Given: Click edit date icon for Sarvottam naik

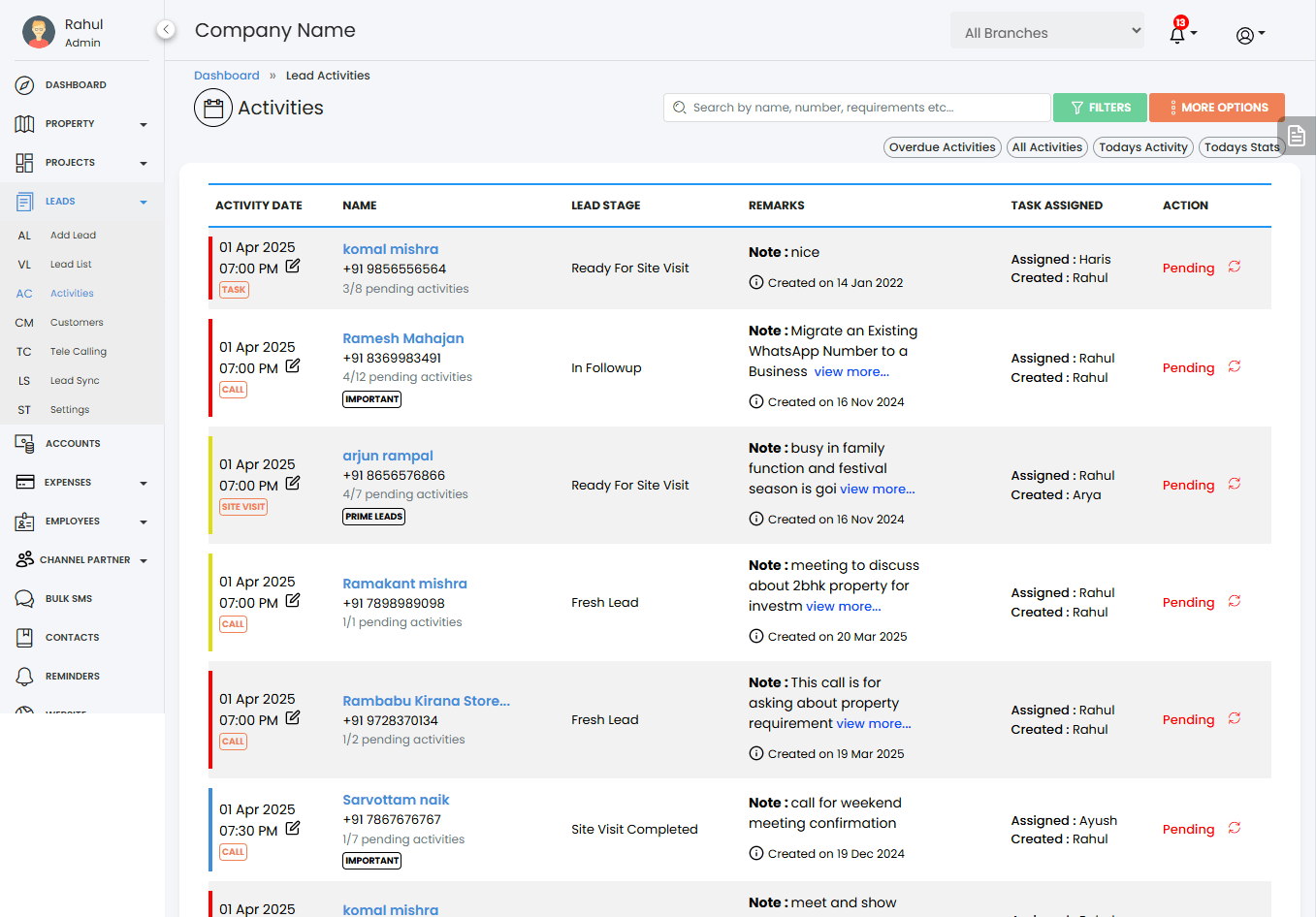Looking at the screenshot, I should coord(293,829).
